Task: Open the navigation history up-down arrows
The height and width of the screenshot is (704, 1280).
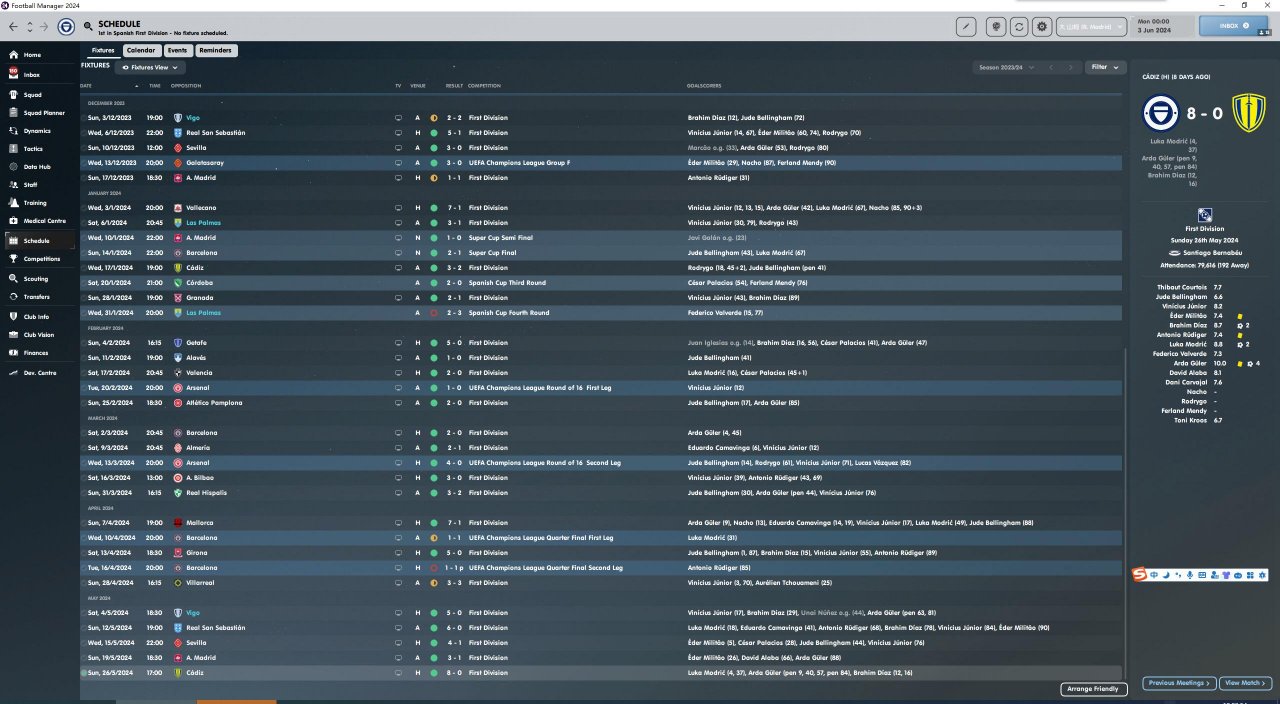Action: click(29, 26)
